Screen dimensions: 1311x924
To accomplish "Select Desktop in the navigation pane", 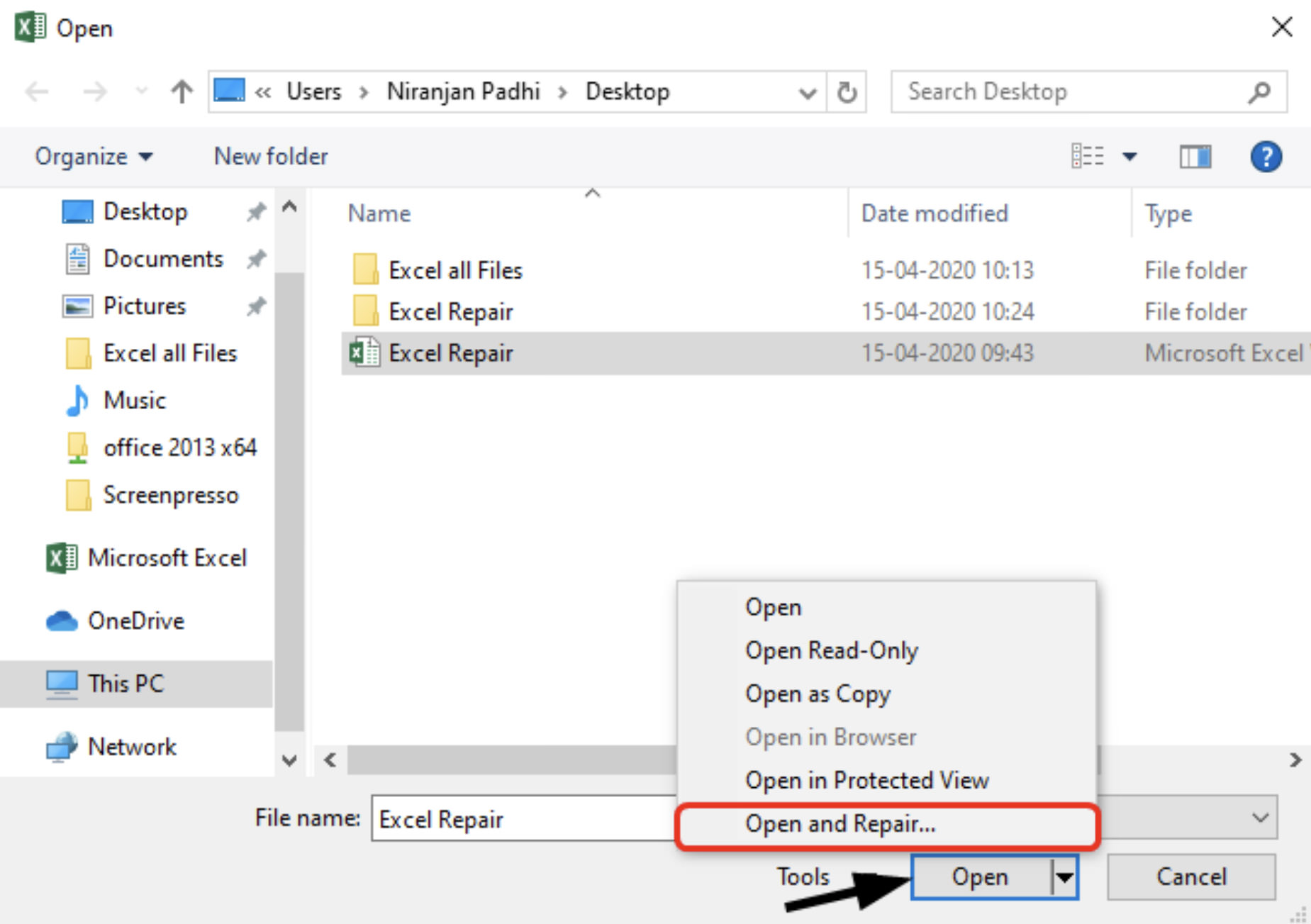I will (x=145, y=211).
